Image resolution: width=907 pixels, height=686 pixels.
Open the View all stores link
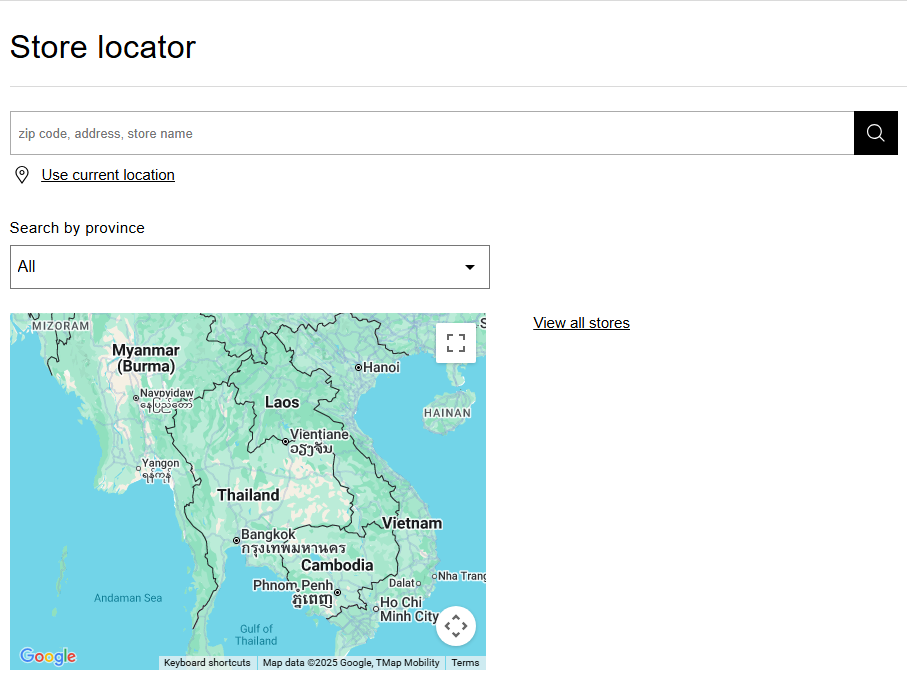click(581, 323)
